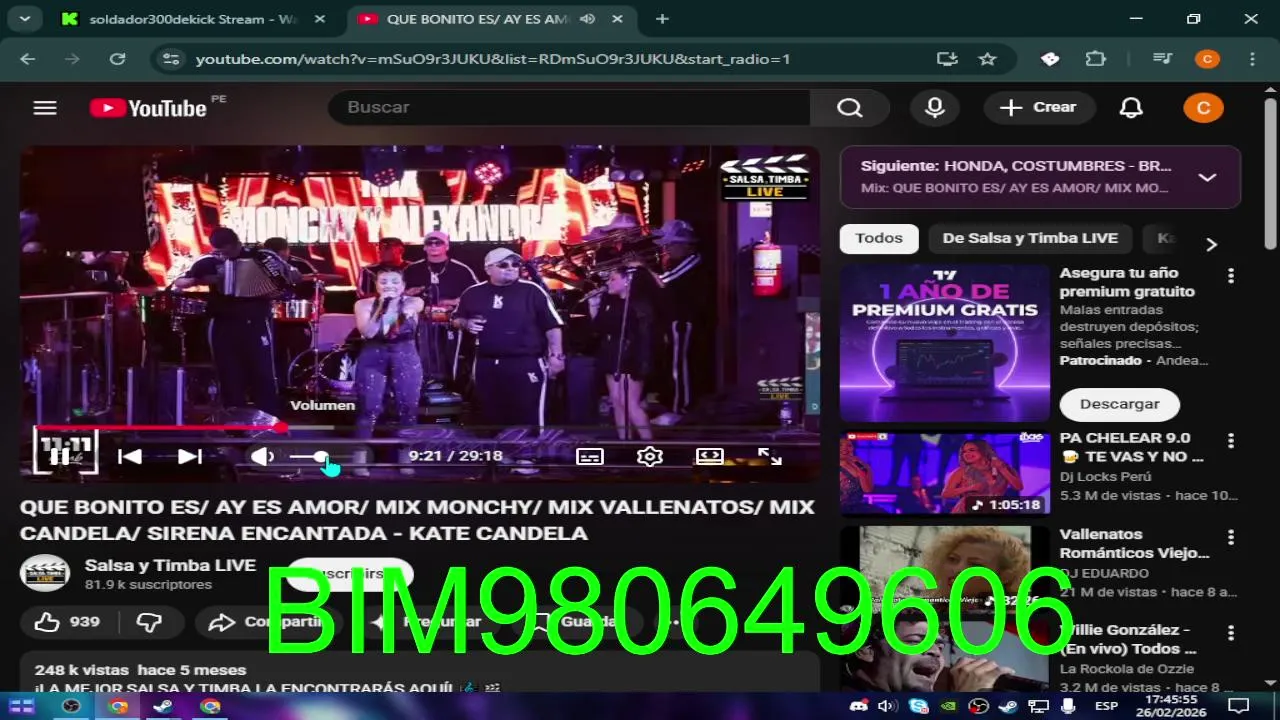Select the Todos filter chip
Screen dimensions: 1280x720
tap(879, 238)
